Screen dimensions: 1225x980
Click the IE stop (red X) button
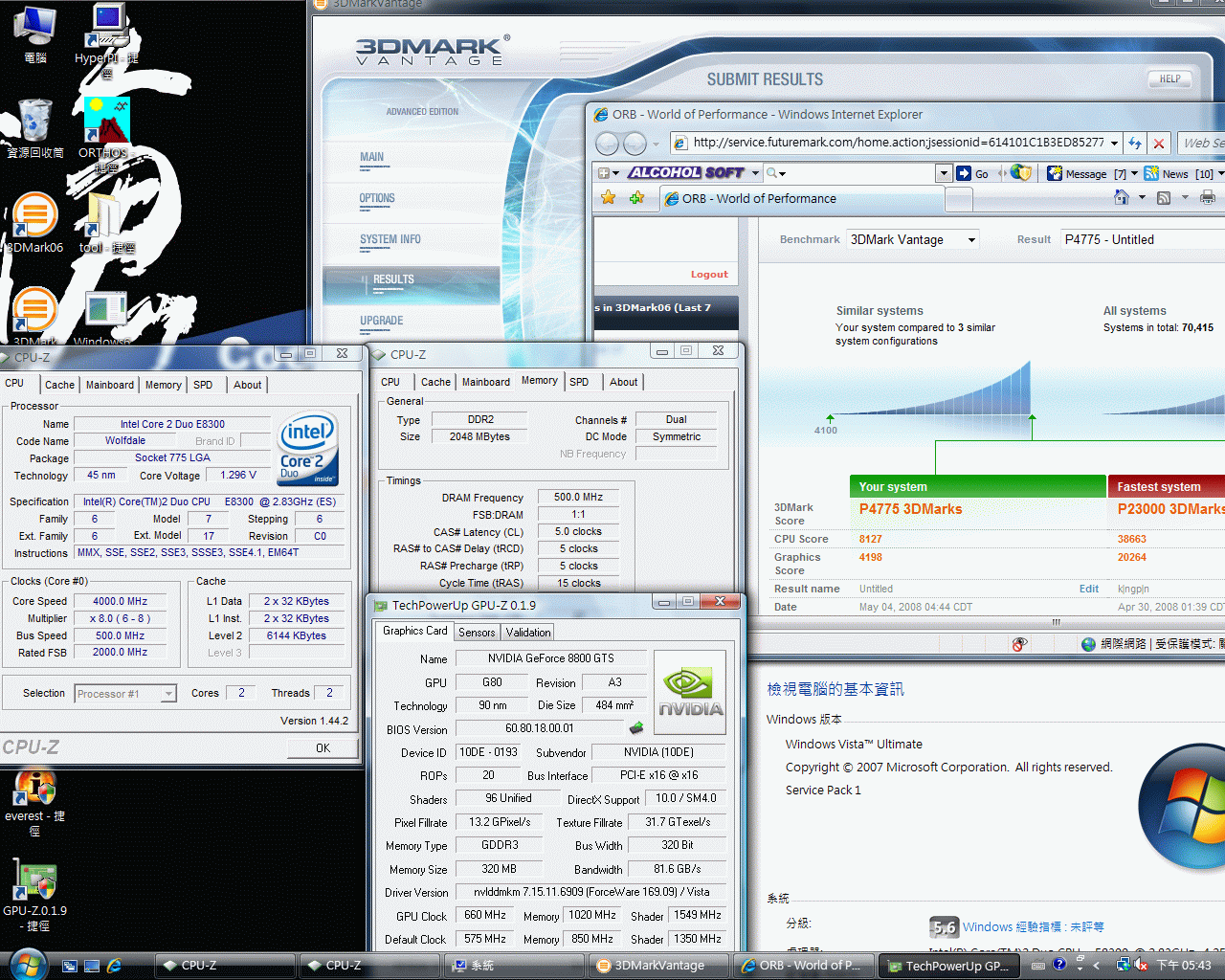click(1159, 144)
